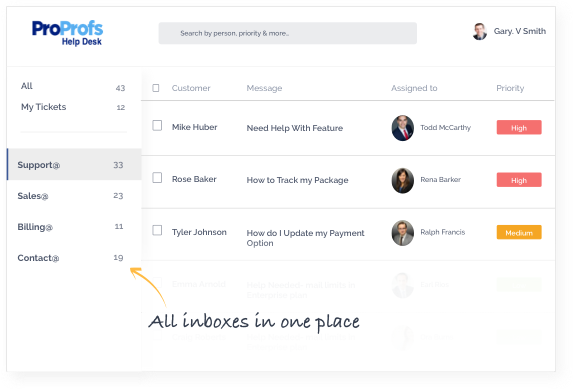This screenshot has height=390, width=573.
Task: Open the 'Need Help With Feature' ticket
Action: pos(295,128)
